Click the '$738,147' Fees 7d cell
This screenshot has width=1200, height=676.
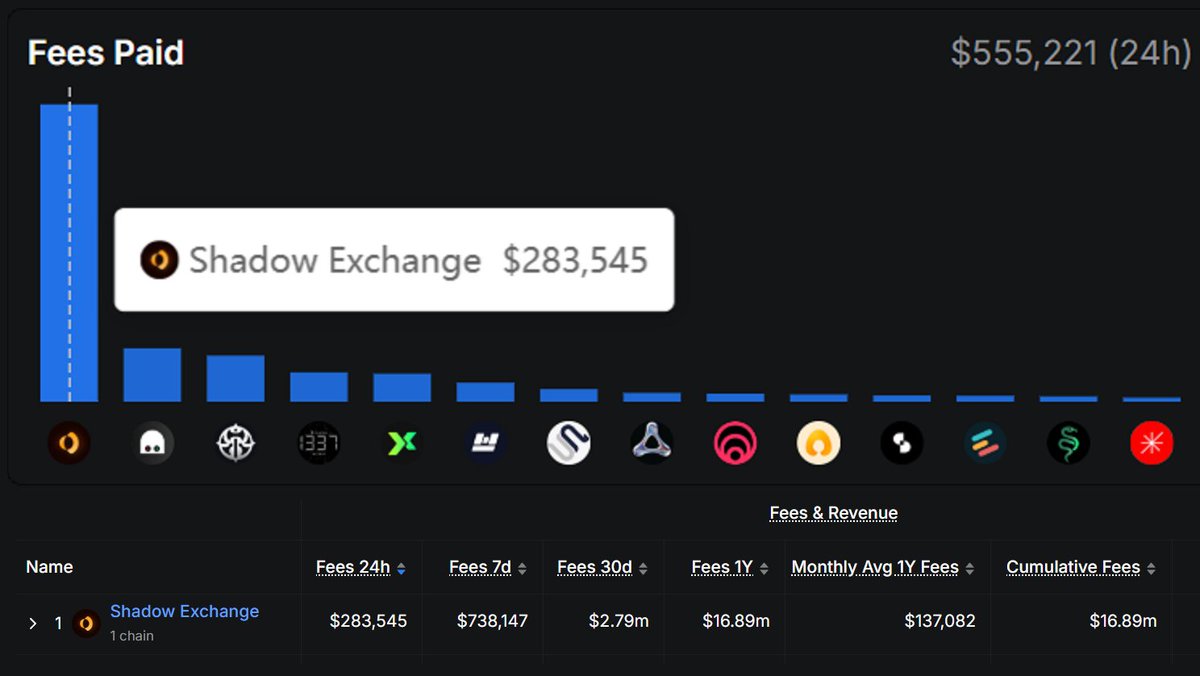pos(492,621)
